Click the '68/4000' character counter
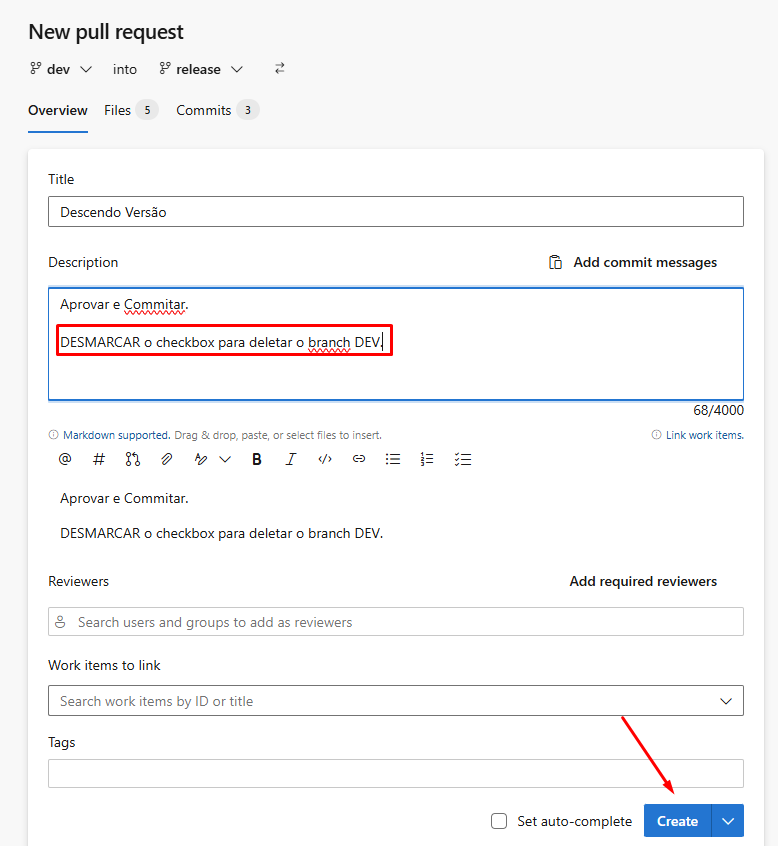 point(718,411)
